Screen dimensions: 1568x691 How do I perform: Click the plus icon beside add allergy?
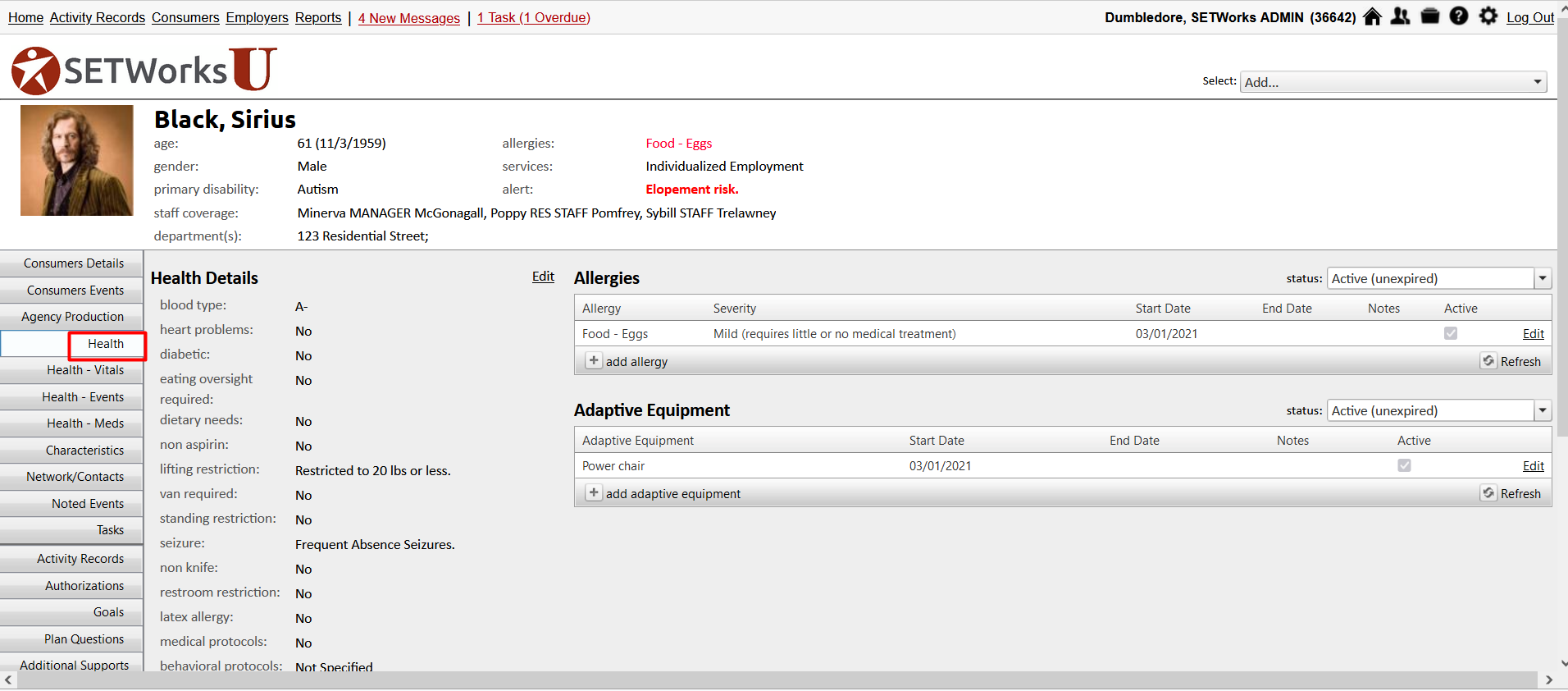pyautogui.click(x=594, y=360)
